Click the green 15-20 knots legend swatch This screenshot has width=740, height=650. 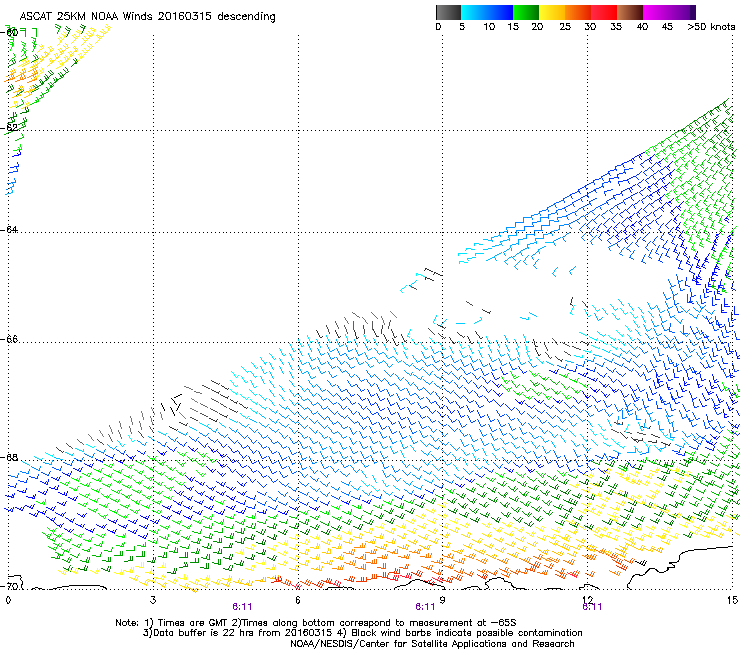pyautogui.click(x=526, y=12)
